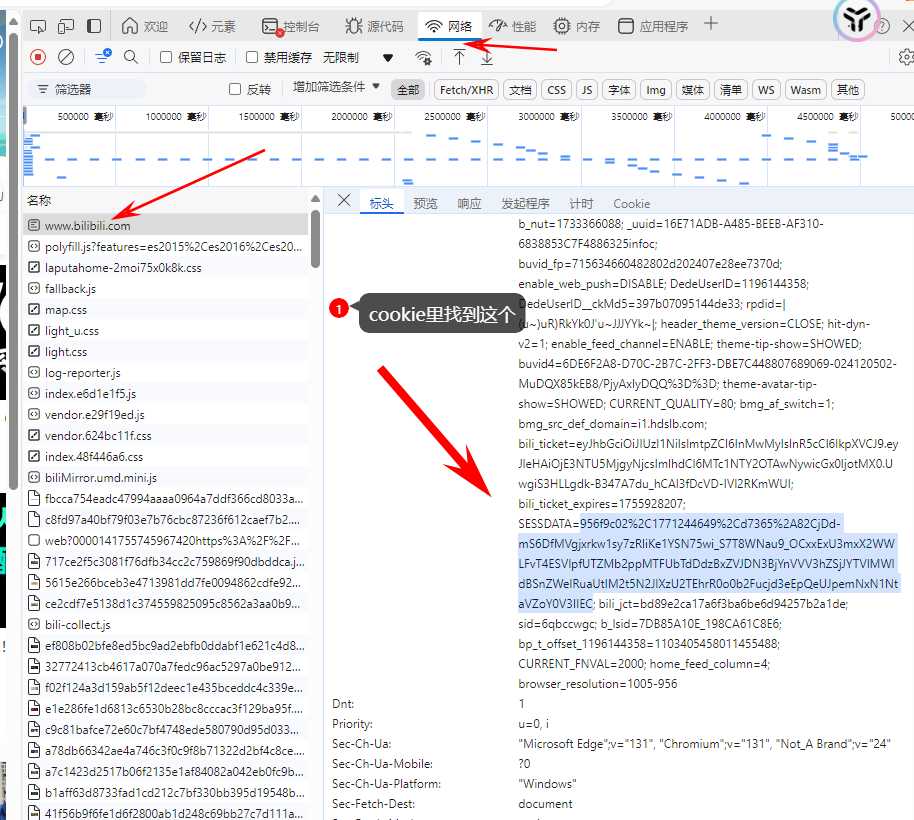Click 2500000 毫秒 timeline marker

click(x=454, y=117)
